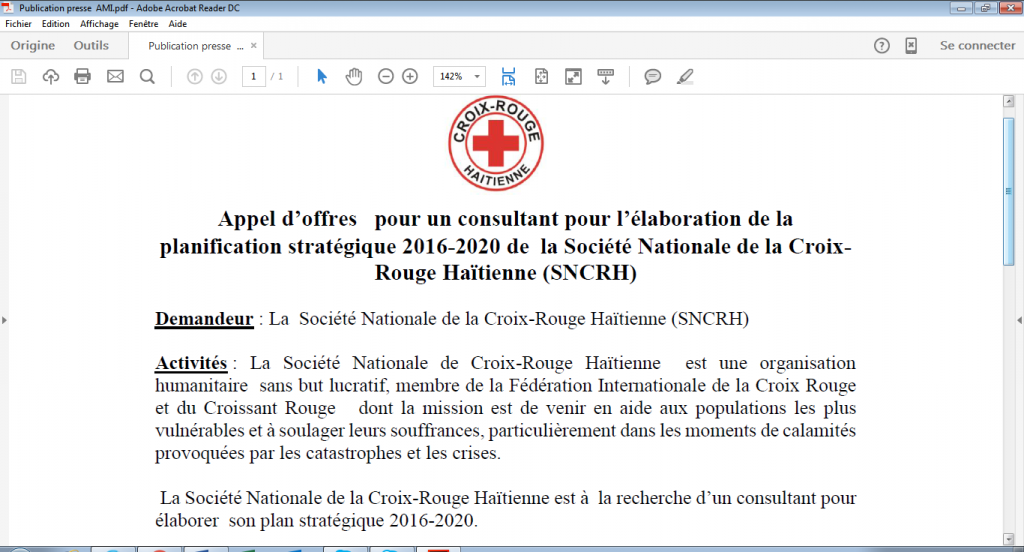Viewport: 1024px width, 552px height.
Task: Select the Publication presse document tab
Action: point(195,46)
